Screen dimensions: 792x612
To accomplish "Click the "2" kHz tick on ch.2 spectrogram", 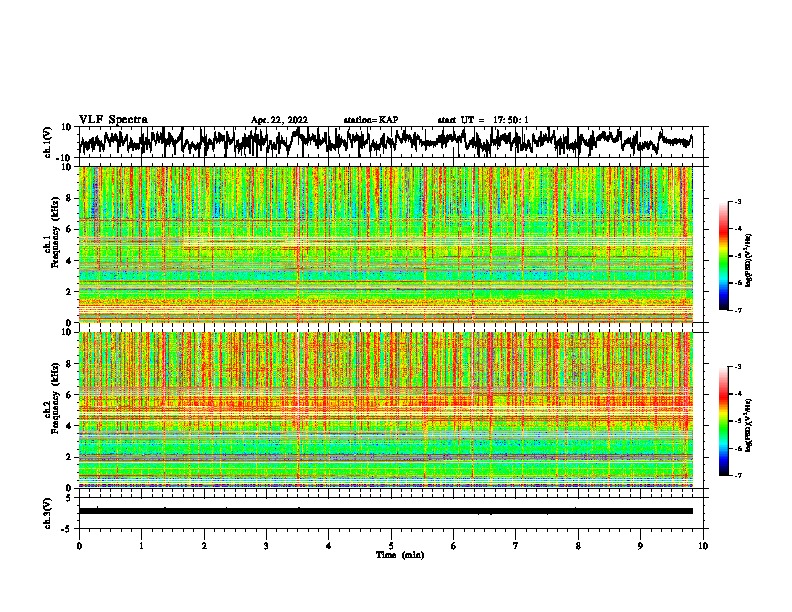I will tap(69, 457).
